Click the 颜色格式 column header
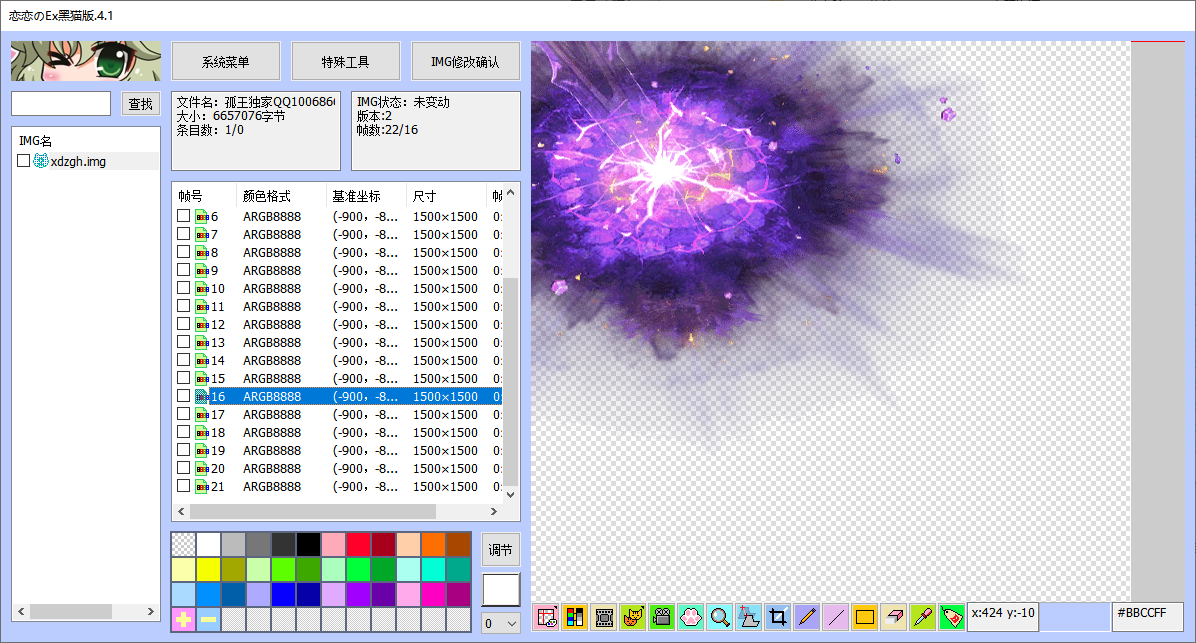 (x=266, y=196)
